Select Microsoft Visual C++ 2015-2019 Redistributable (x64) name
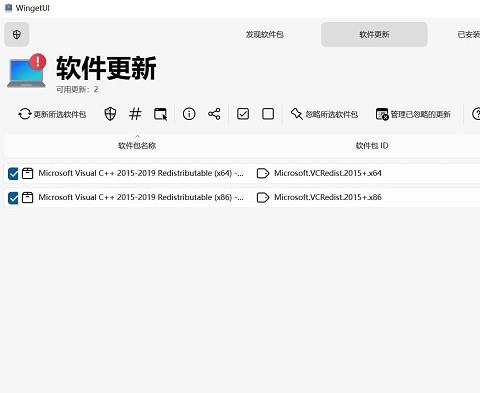Image resolution: width=480 pixels, height=393 pixels. [141, 173]
